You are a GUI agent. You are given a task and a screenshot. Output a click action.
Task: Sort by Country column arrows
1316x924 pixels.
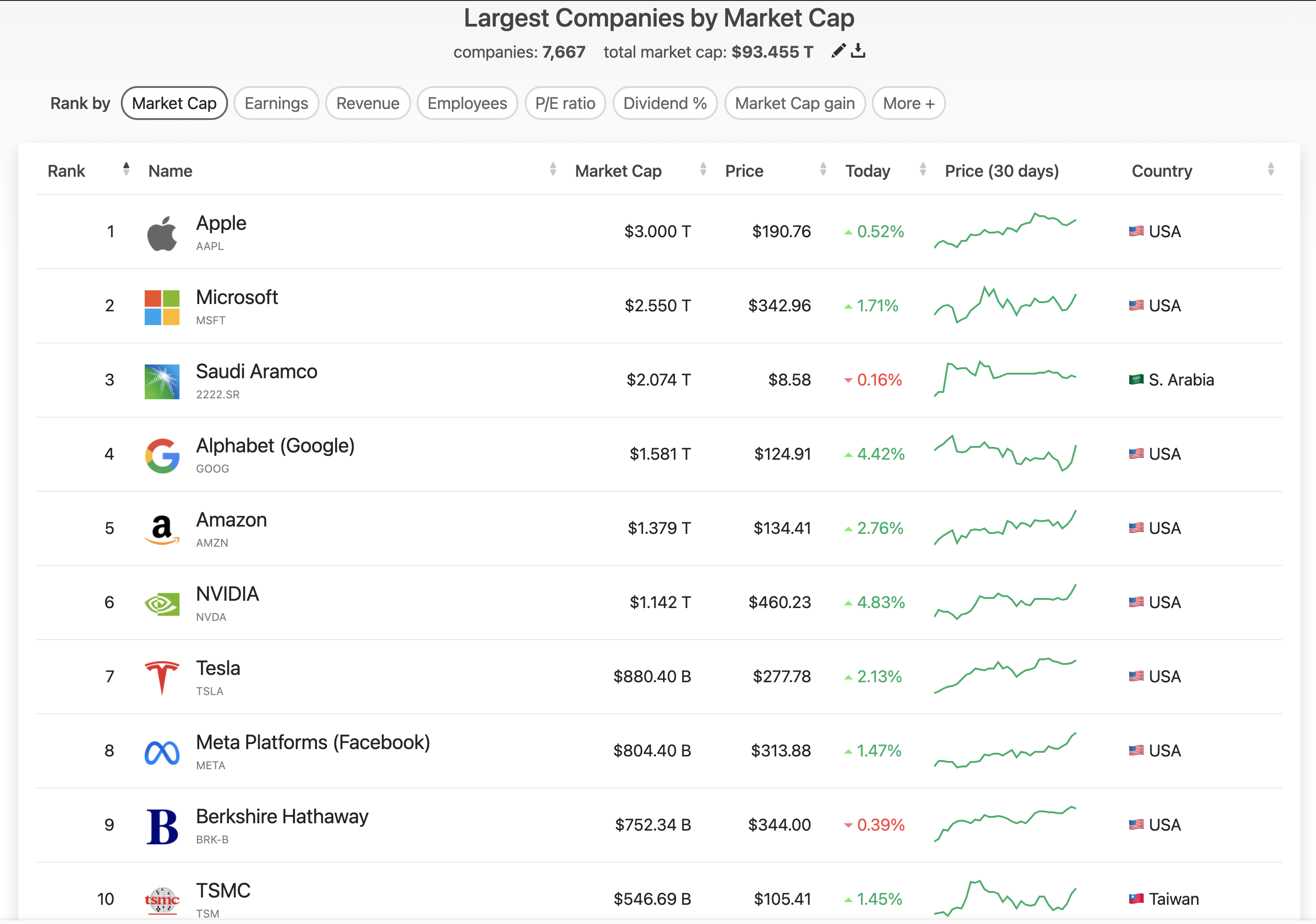pyautogui.click(x=1271, y=169)
